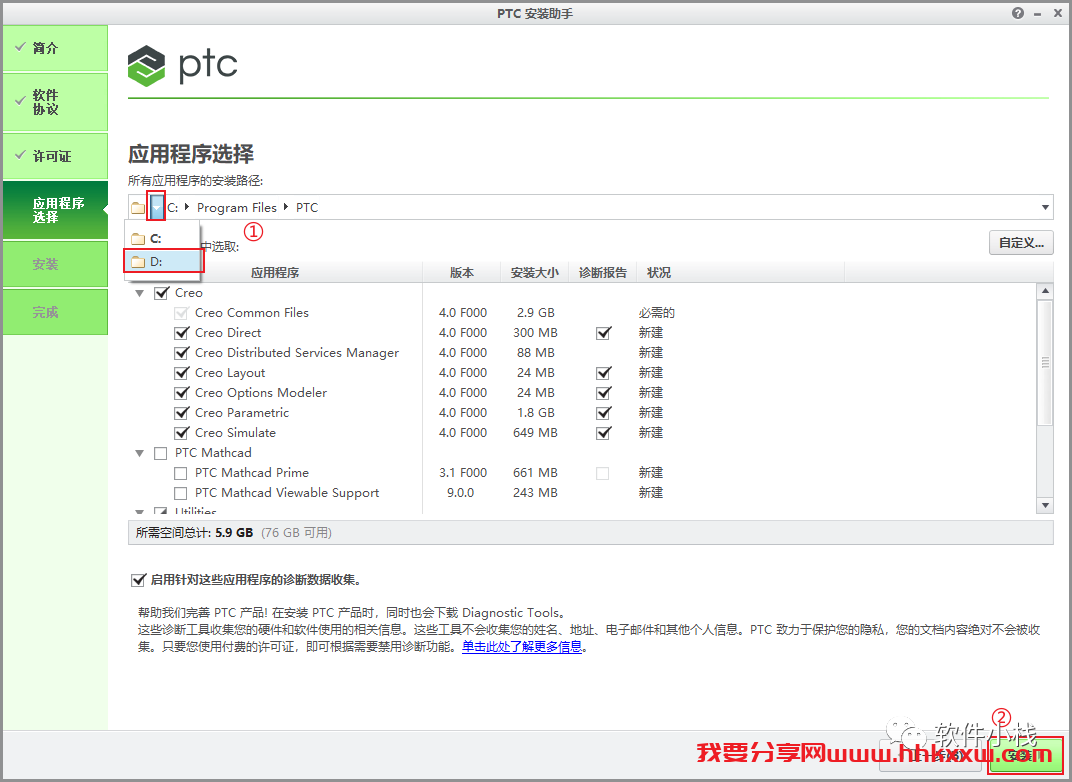
Task: Check the PTC Mathcad group checkbox
Action: [161, 453]
